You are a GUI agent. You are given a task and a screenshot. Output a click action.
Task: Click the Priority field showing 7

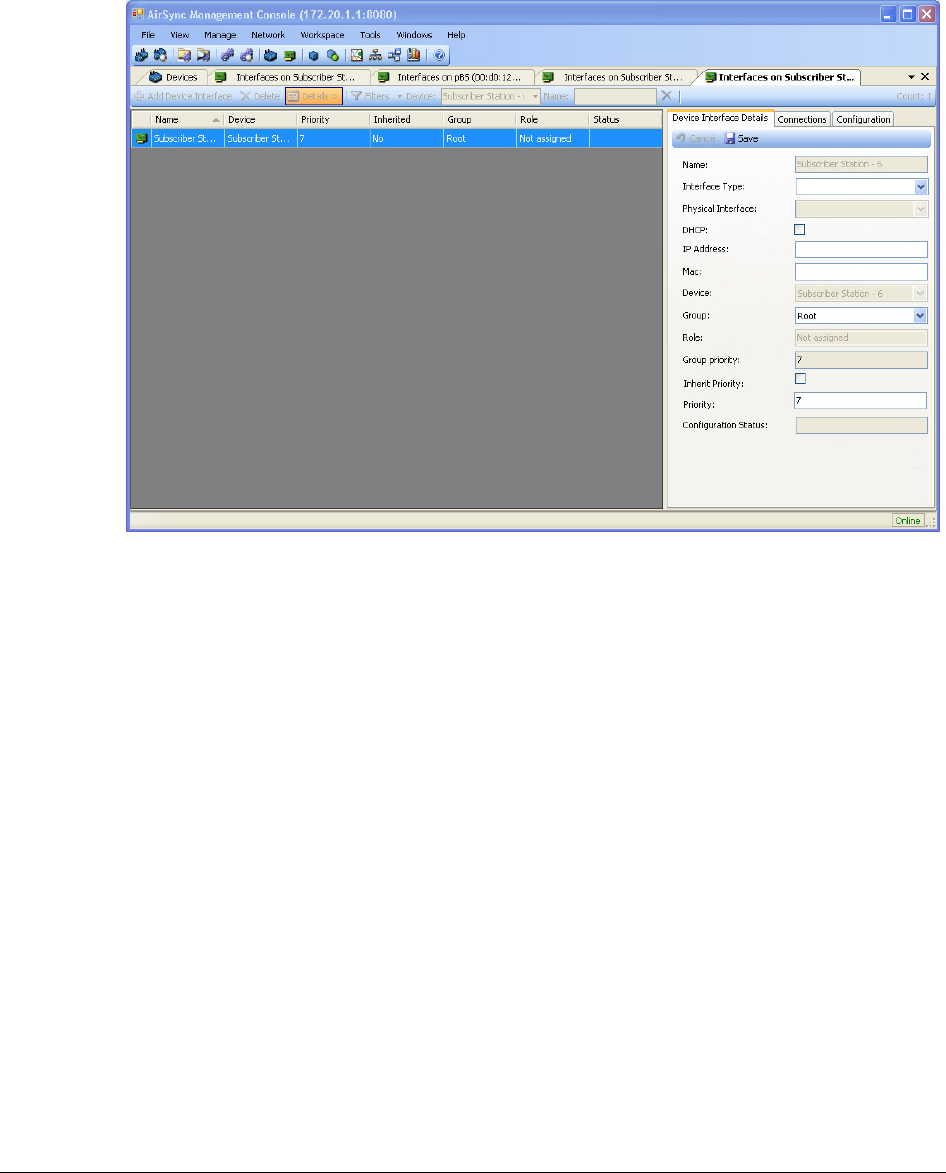click(860, 400)
